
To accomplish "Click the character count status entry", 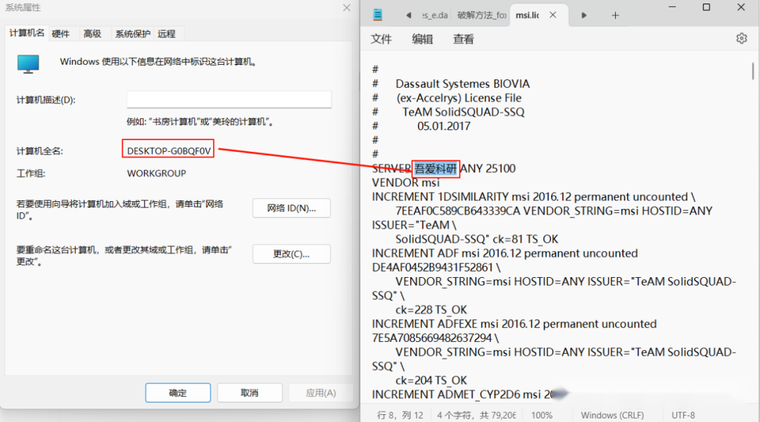I will tap(476, 415).
